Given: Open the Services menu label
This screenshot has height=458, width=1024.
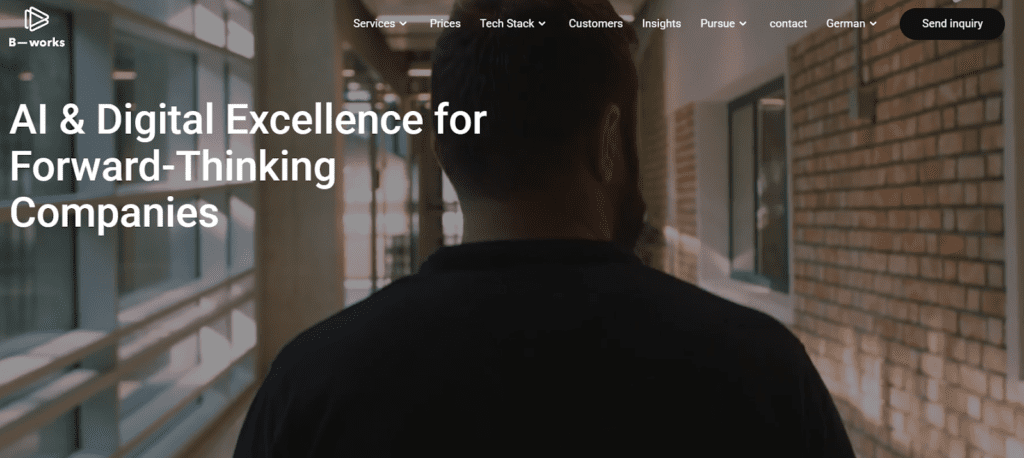Looking at the screenshot, I should pos(374,24).
